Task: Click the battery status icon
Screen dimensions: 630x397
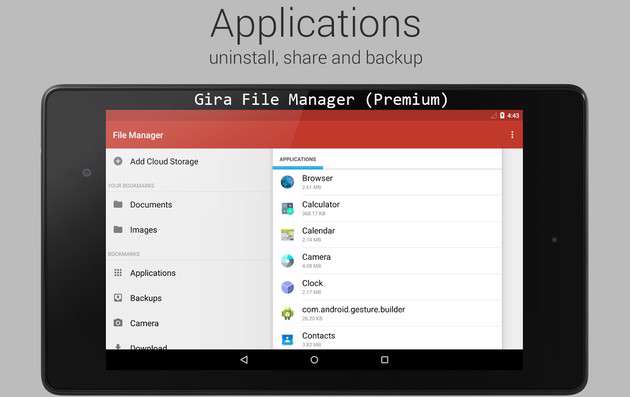Action: point(502,116)
